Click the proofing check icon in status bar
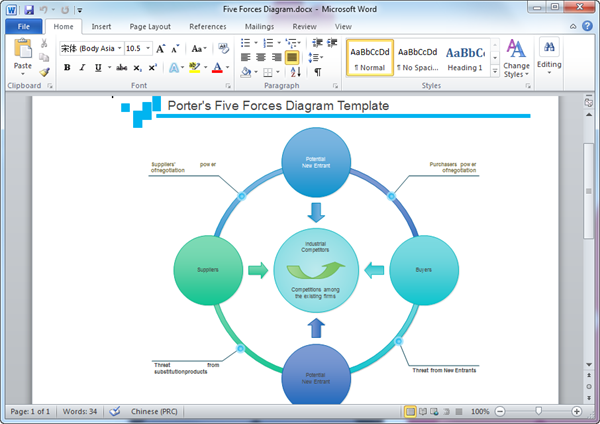The width and height of the screenshot is (600, 424). (114, 412)
